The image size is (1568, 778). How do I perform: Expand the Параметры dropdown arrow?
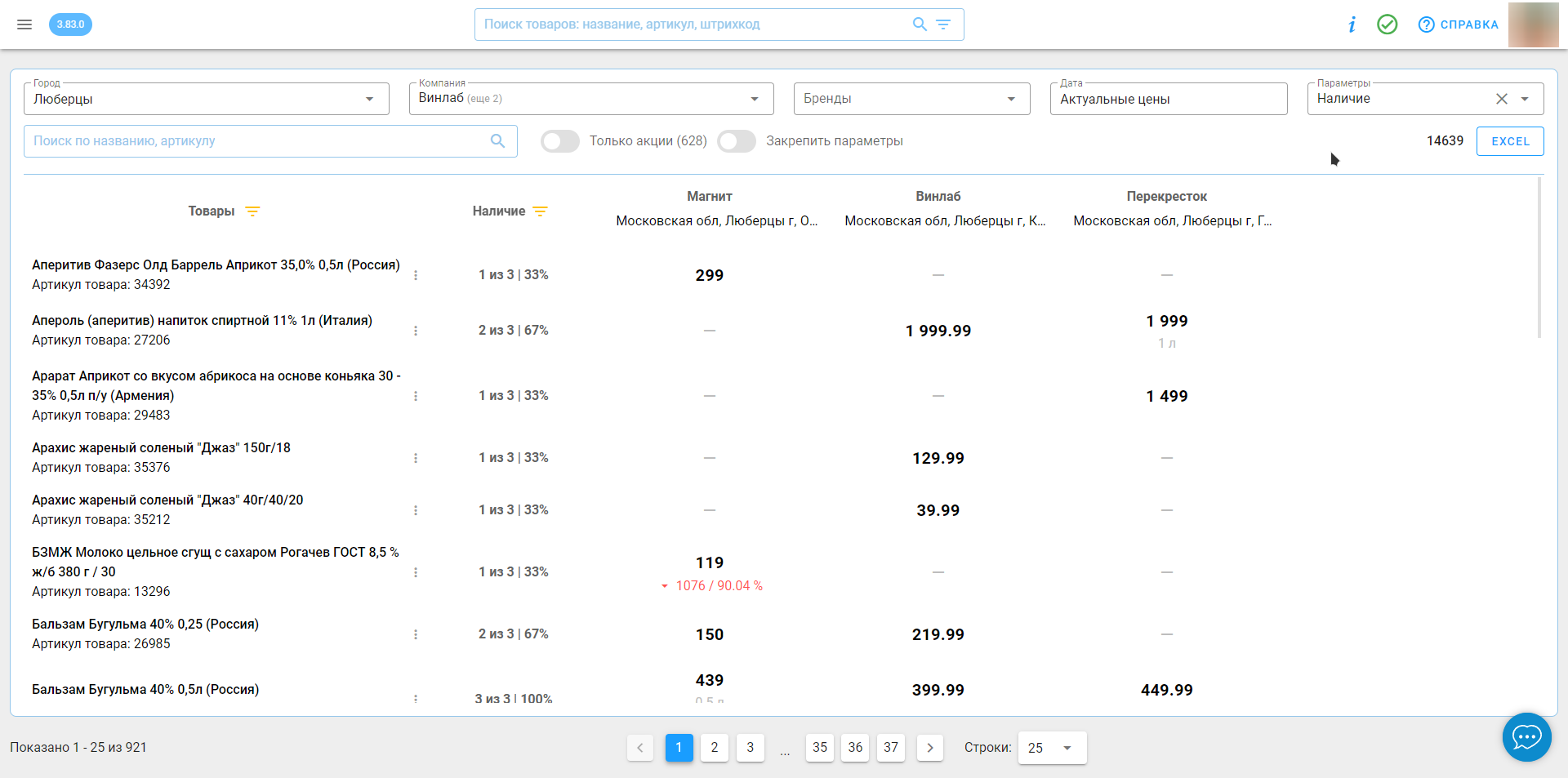[1525, 99]
